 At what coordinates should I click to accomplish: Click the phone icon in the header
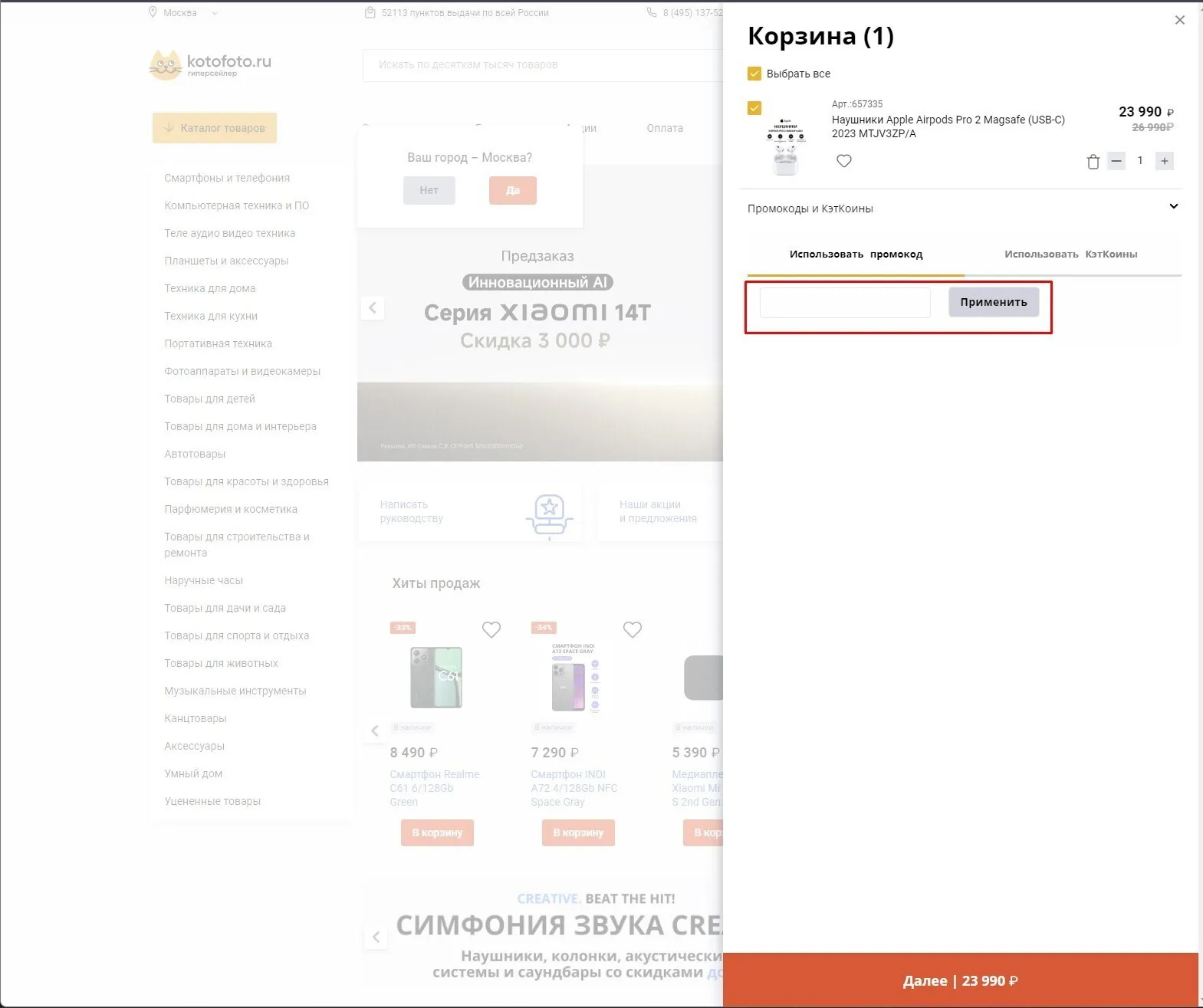pyautogui.click(x=652, y=12)
